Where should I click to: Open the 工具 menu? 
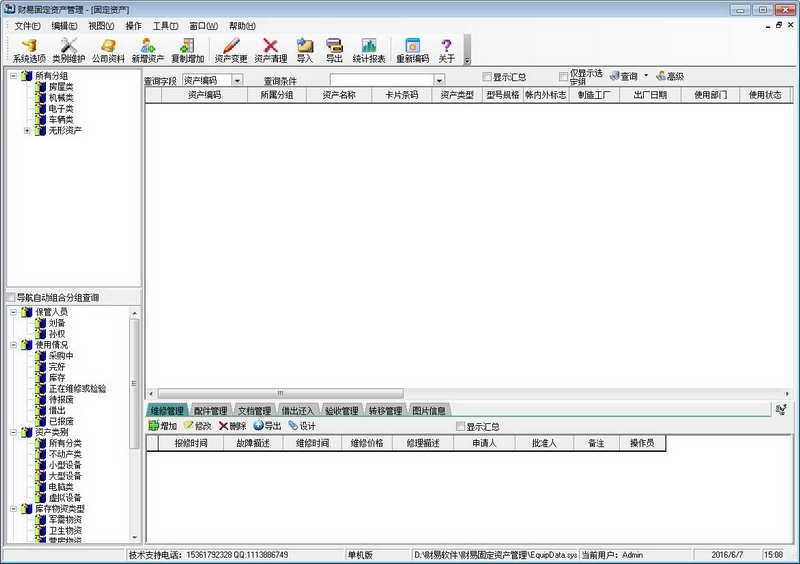click(x=165, y=25)
